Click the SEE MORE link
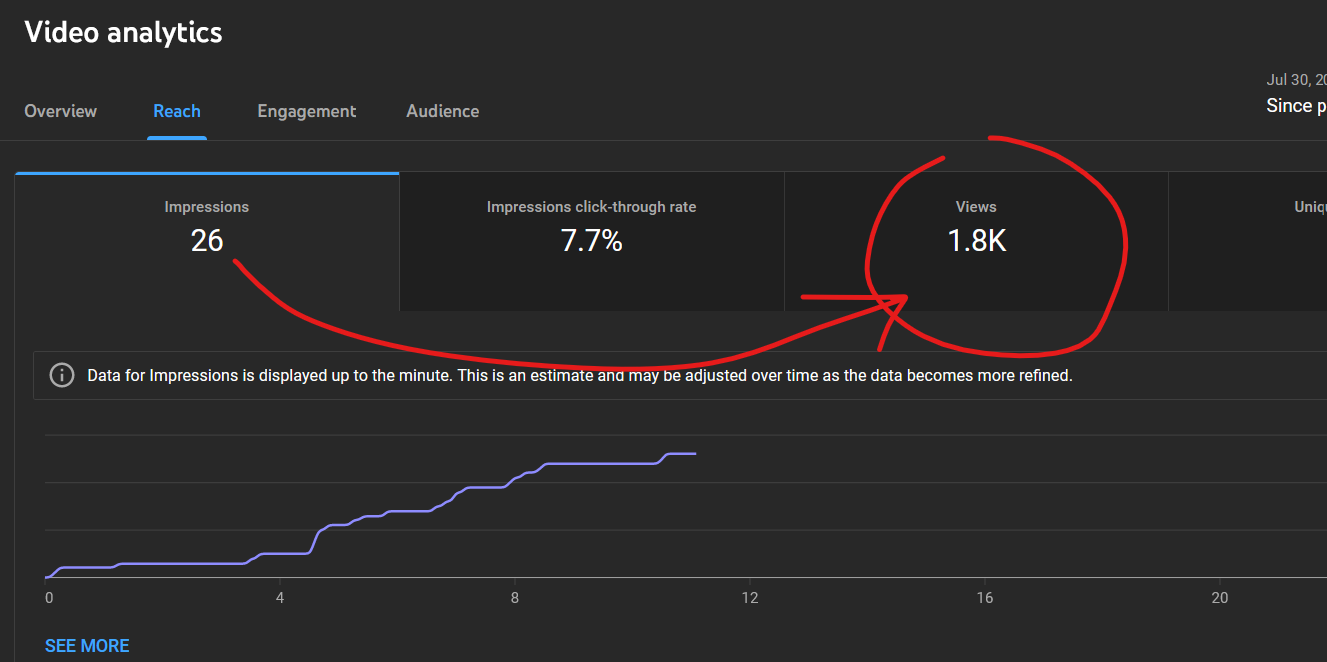 [87, 646]
